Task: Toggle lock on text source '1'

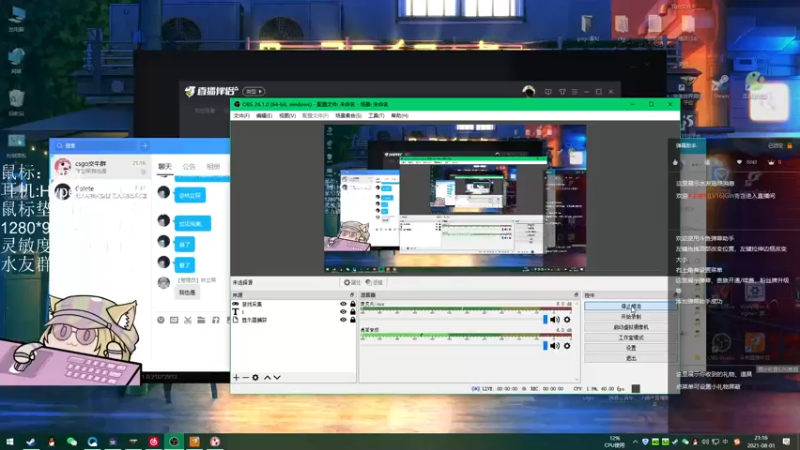Action: coord(353,312)
